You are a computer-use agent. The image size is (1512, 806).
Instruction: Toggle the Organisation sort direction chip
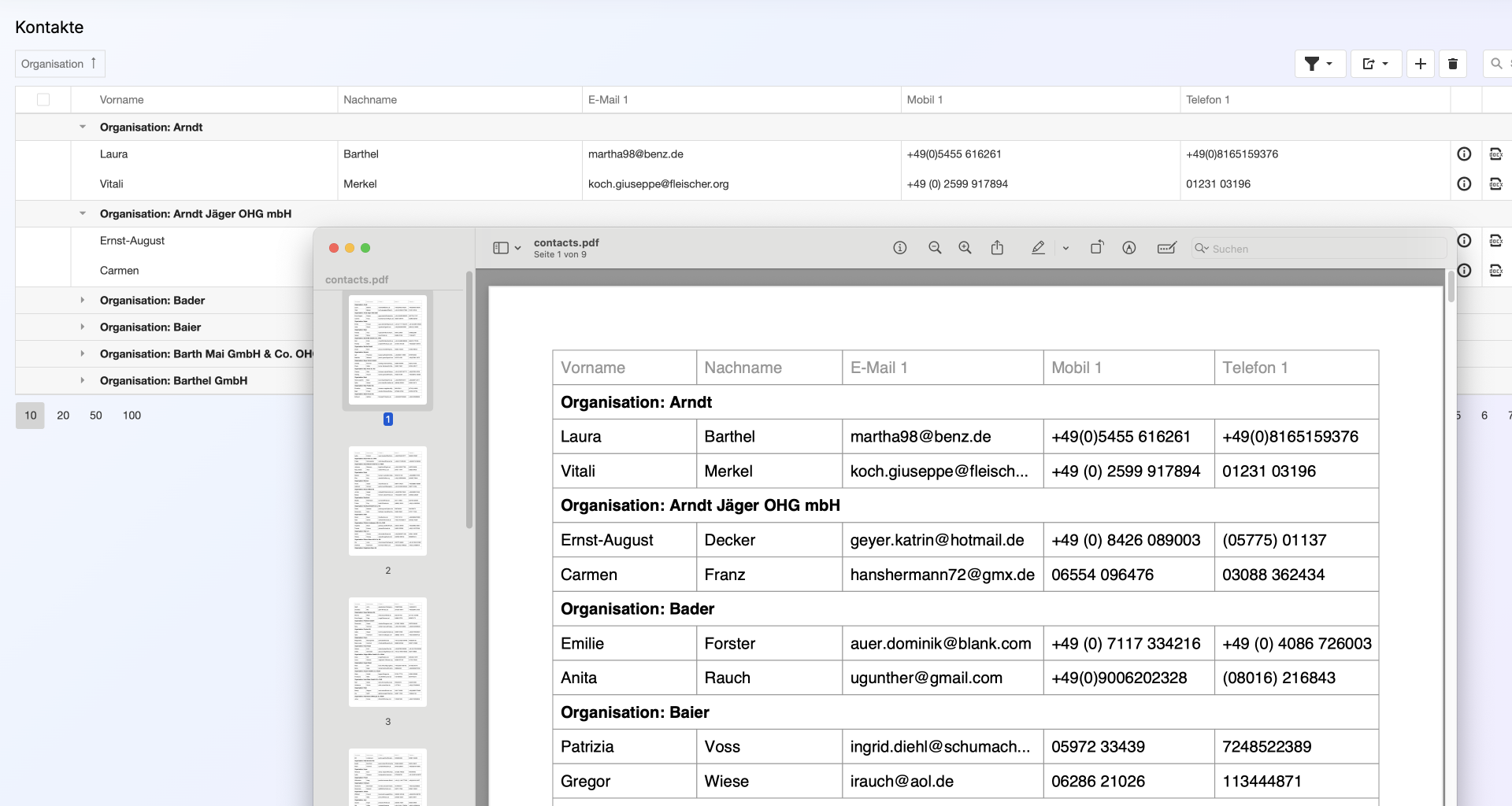[60, 64]
